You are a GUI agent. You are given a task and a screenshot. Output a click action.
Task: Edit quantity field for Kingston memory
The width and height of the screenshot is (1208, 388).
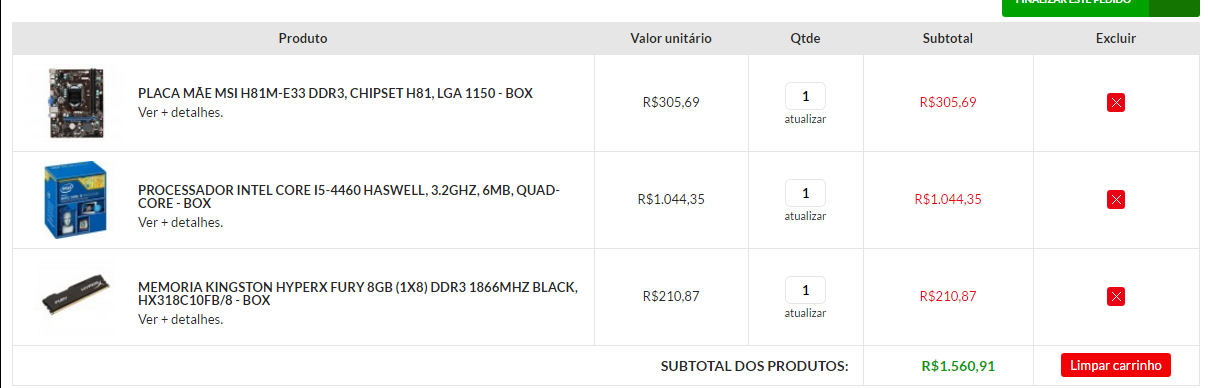coord(805,290)
